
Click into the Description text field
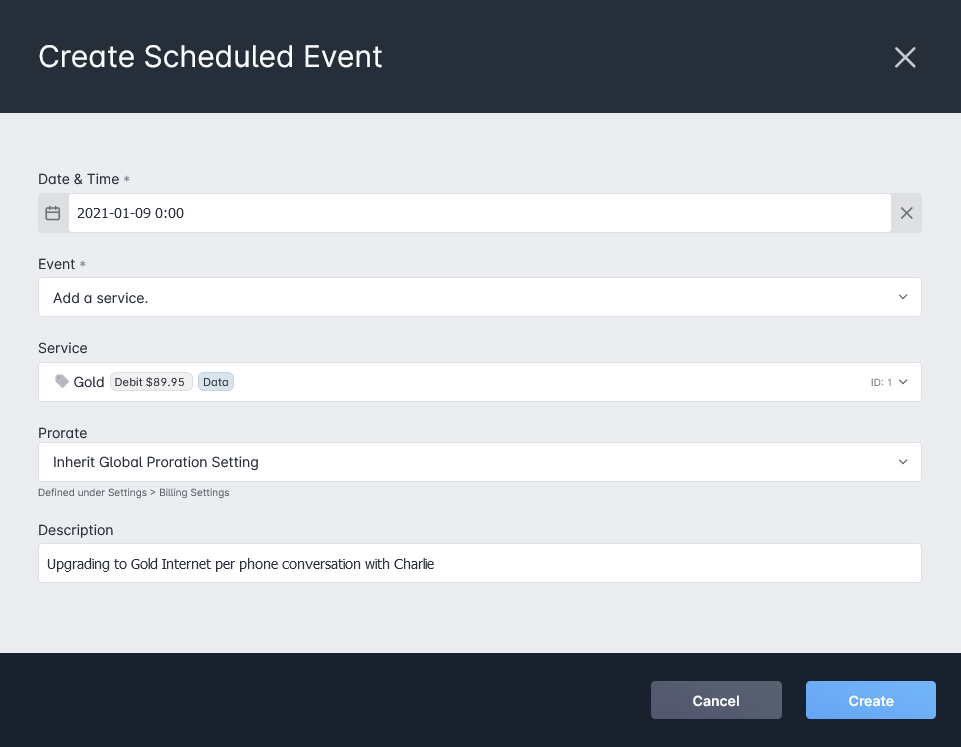tap(479, 563)
